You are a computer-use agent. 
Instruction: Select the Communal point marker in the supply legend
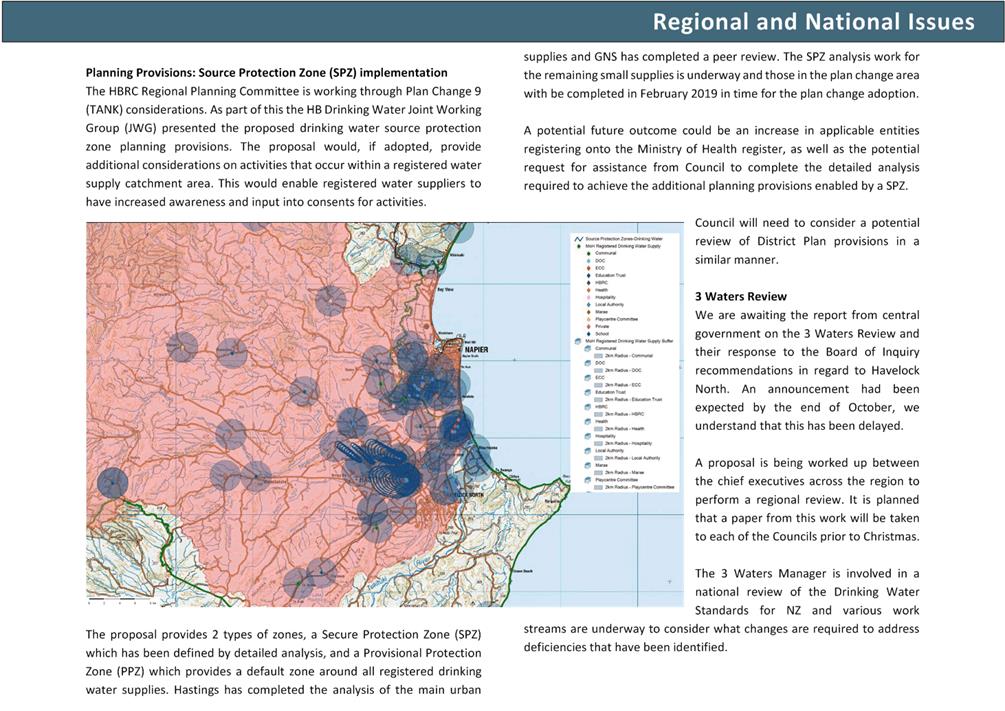coord(588,253)
